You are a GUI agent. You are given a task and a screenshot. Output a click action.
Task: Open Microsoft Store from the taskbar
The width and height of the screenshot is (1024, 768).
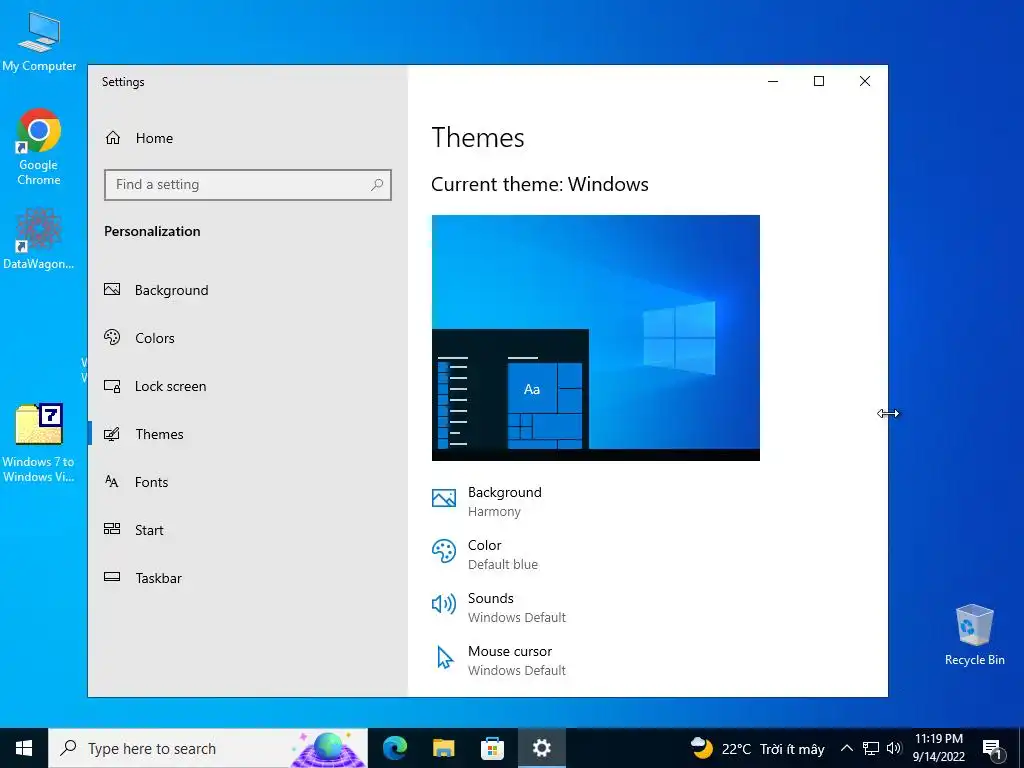[492, 748]
